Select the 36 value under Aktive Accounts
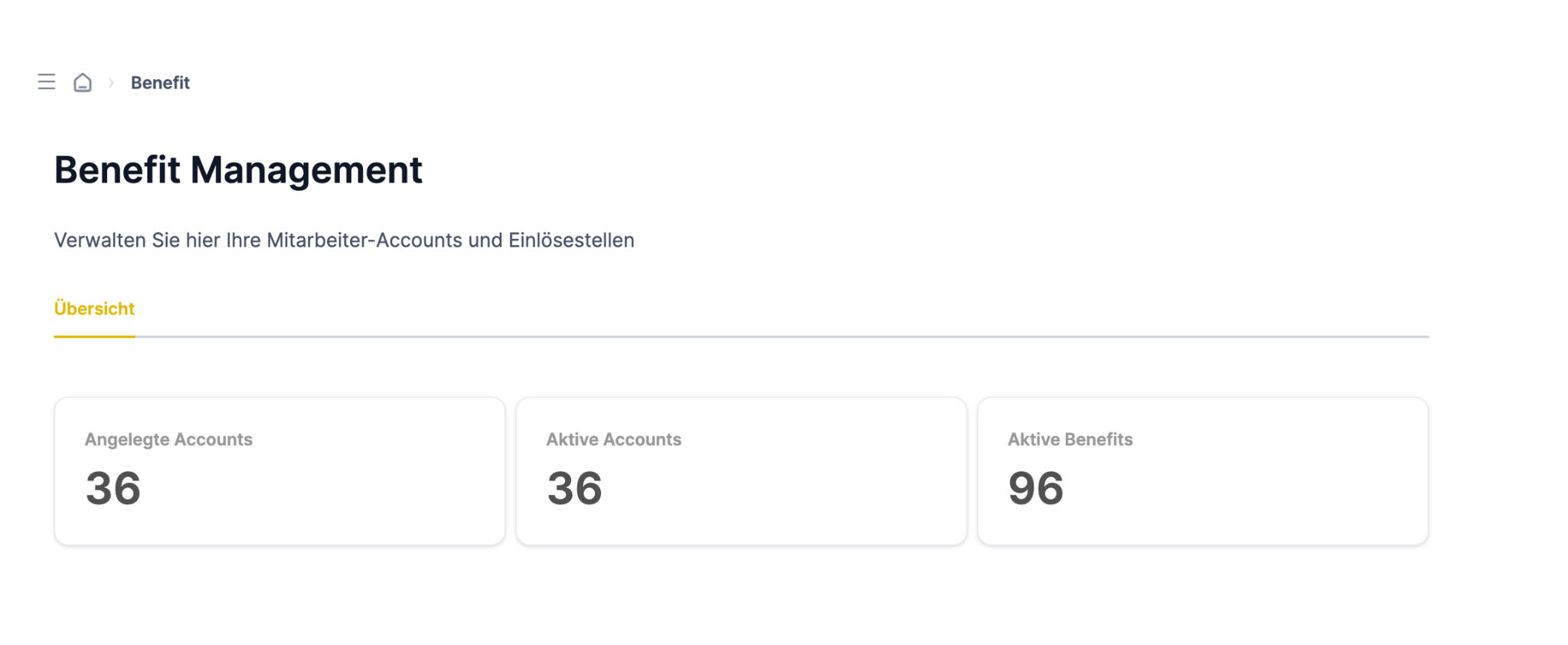The width and height of the screenshot is (1568, 645). pyautogui.click(x=574, y=489)
